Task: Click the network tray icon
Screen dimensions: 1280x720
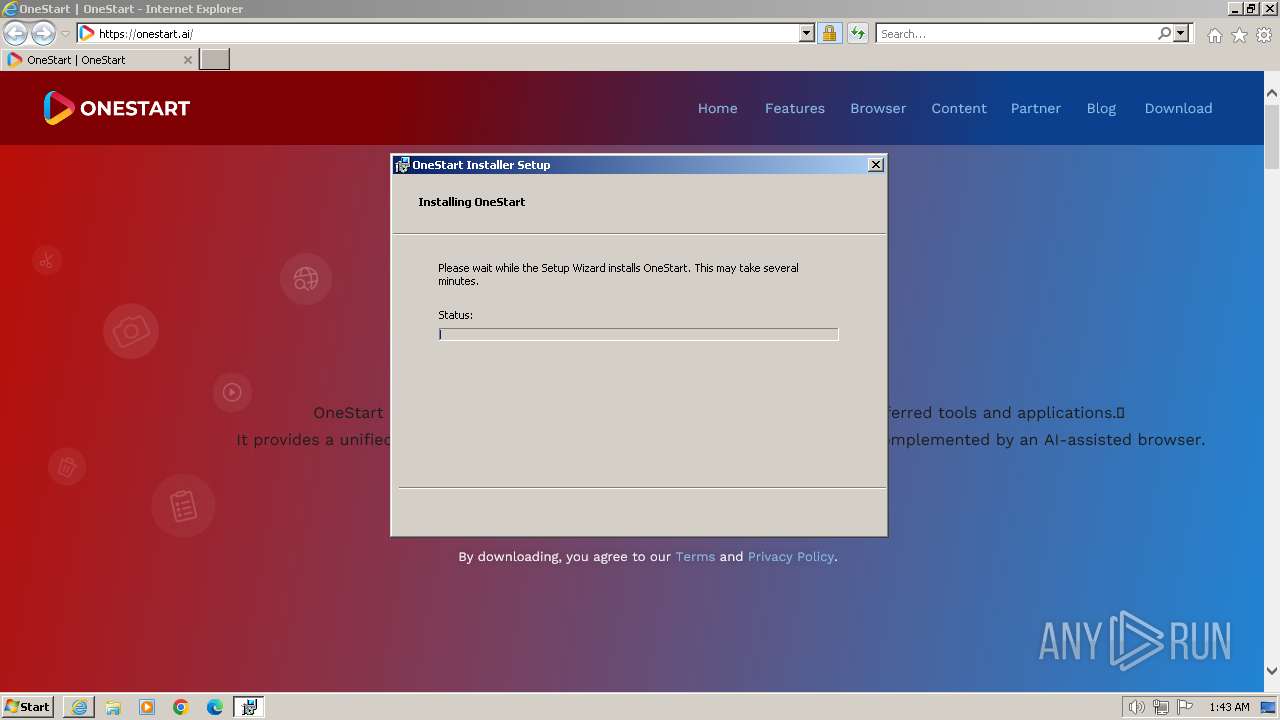Action: pos(1161,707)
